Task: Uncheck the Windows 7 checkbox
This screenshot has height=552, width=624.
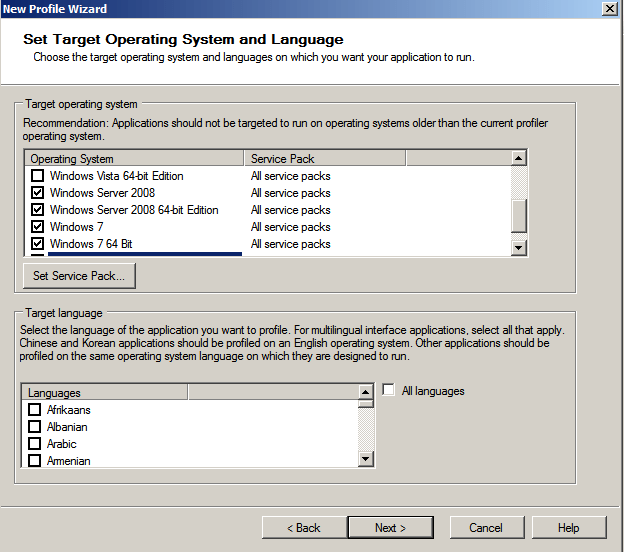Action: [37, 226]
